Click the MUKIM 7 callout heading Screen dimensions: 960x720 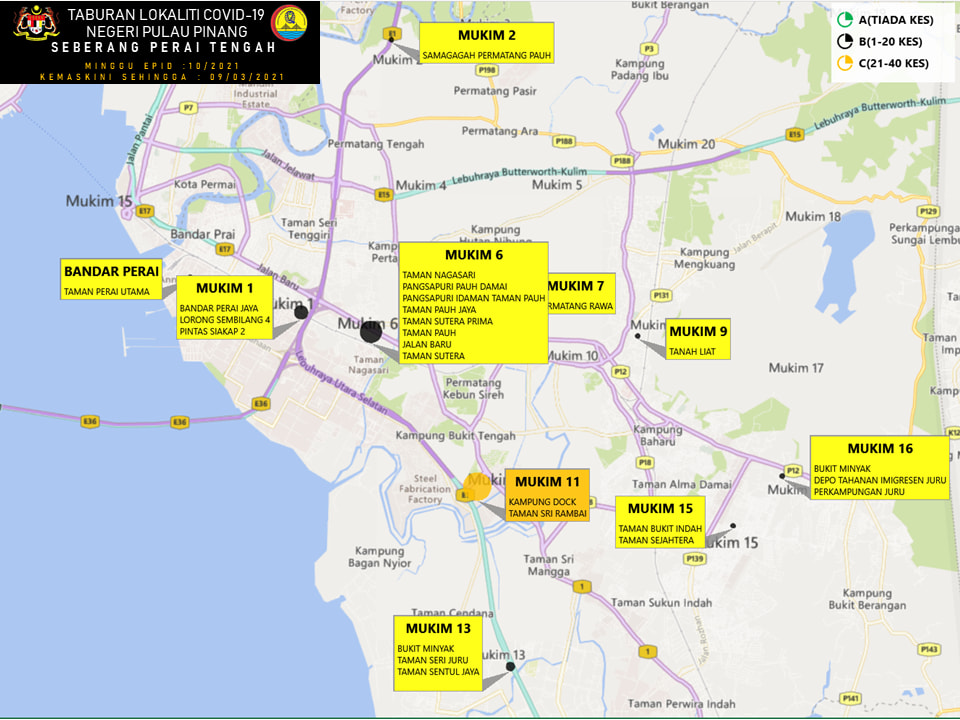(x=576, y=286)
